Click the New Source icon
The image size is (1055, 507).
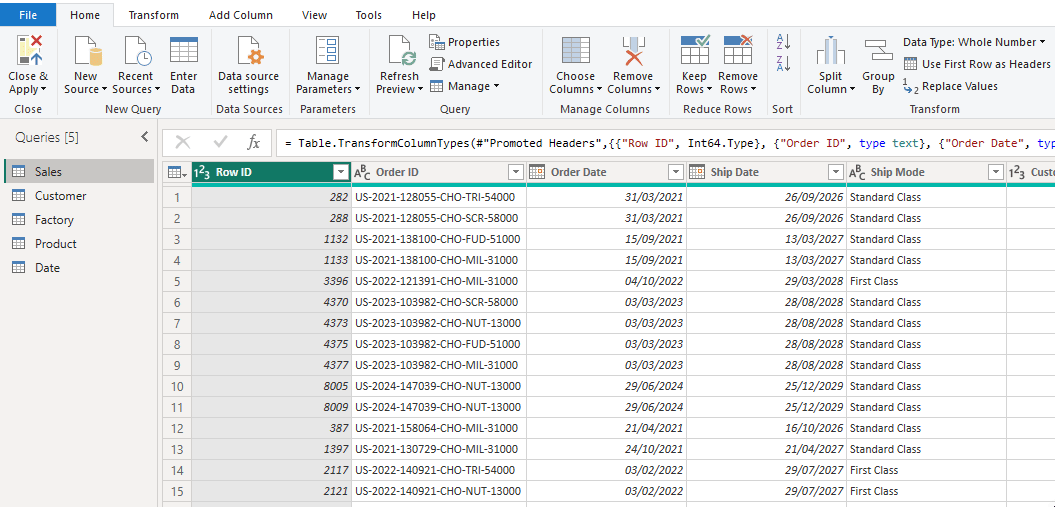[x=87, y=51]
